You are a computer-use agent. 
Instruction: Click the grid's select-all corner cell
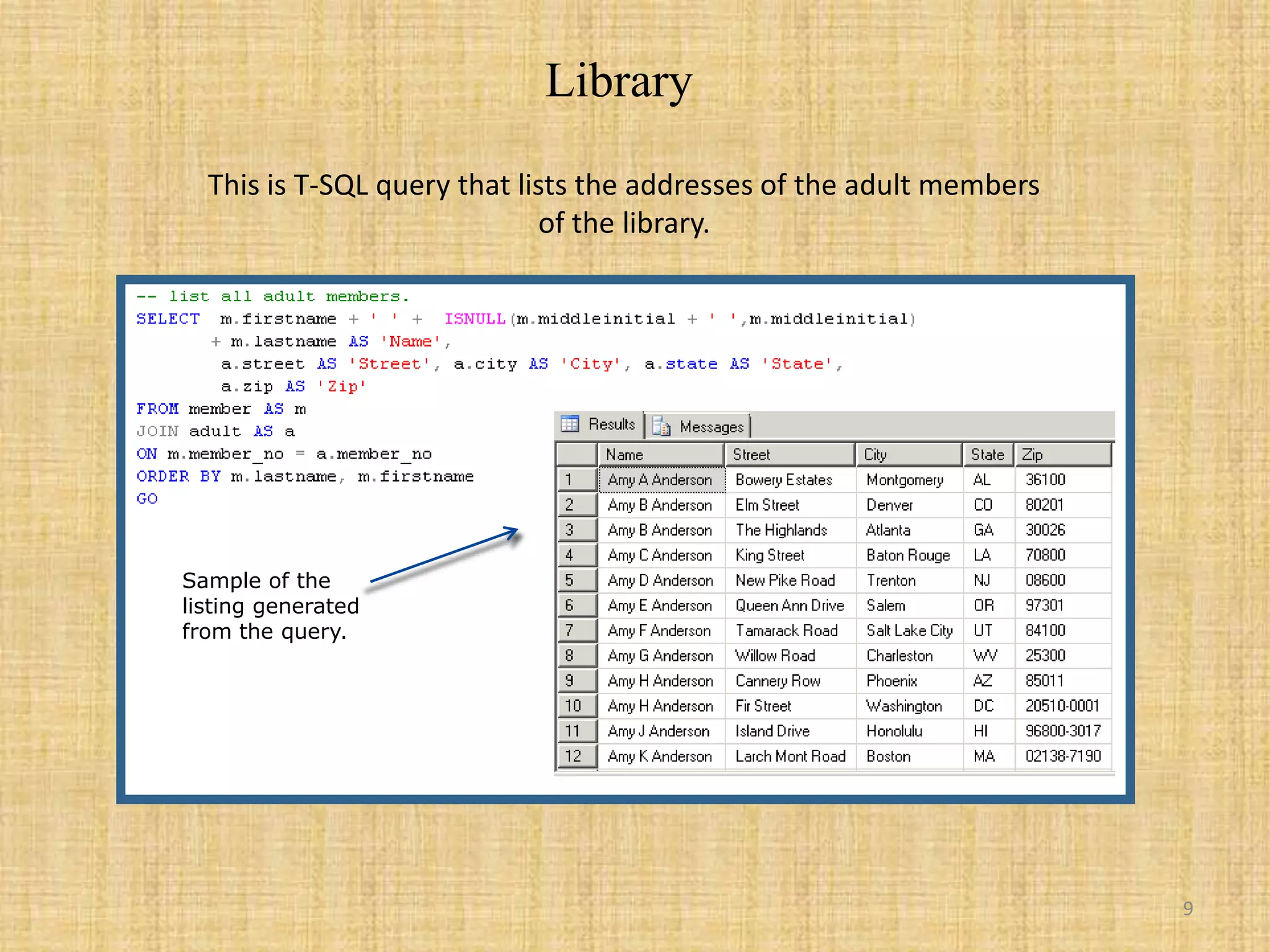click(577, 454)
